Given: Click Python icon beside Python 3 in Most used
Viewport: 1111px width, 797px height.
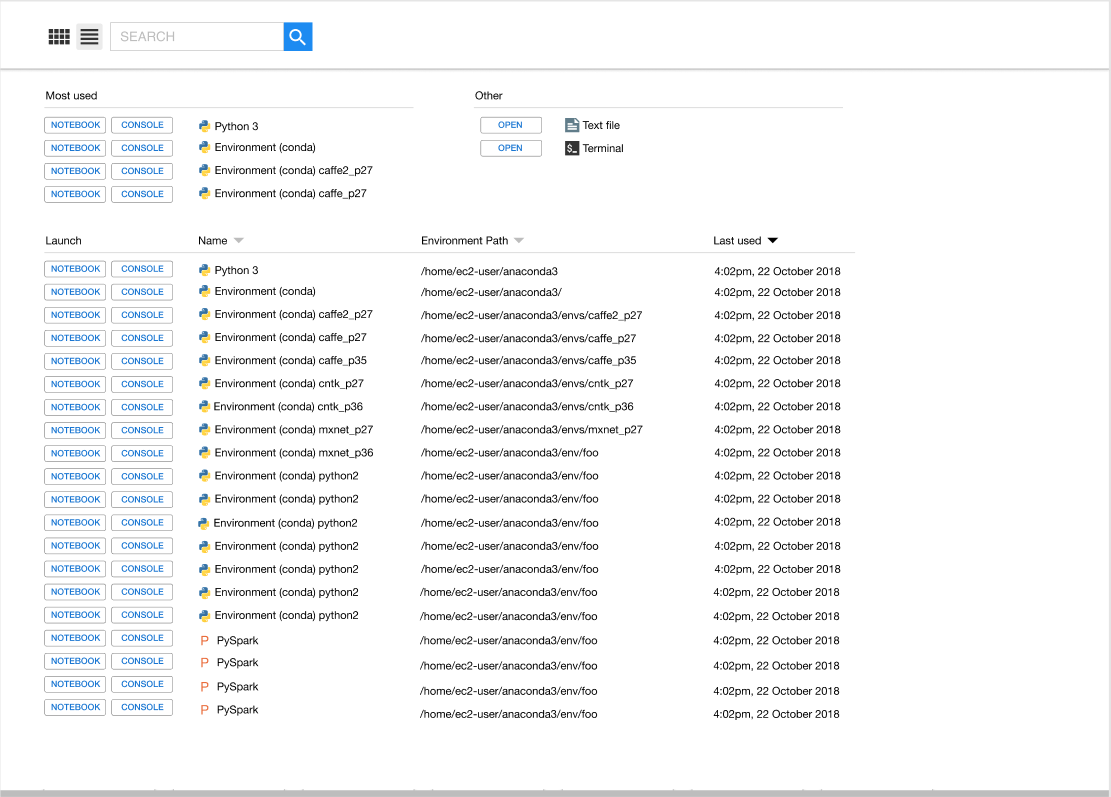Looking at the screenshot, I should (x=205, y=126).
